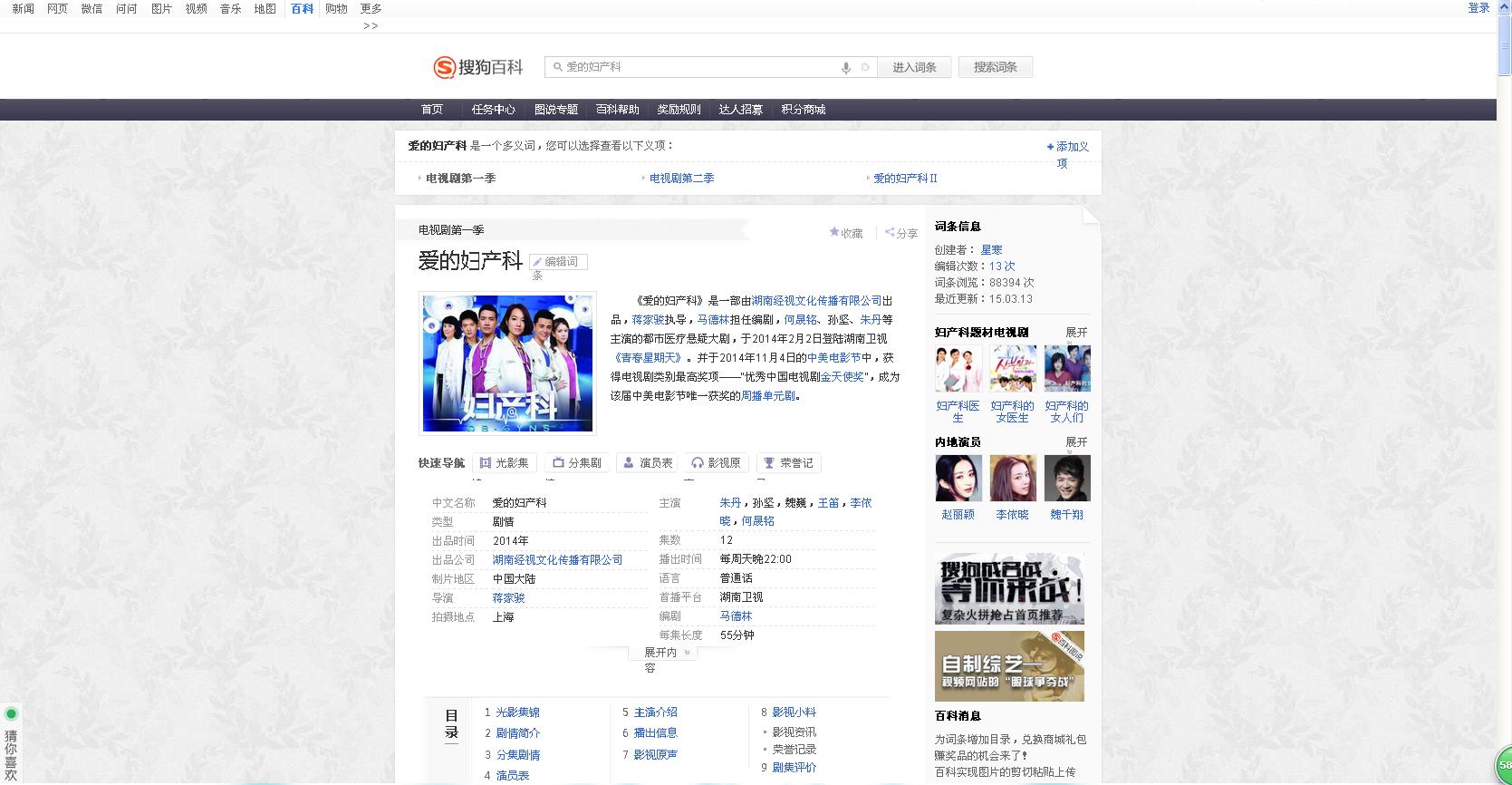This screenshot has width=1512, height=785.
Task: Click the 搜索词条 button
Action: (x=995, y=67)
